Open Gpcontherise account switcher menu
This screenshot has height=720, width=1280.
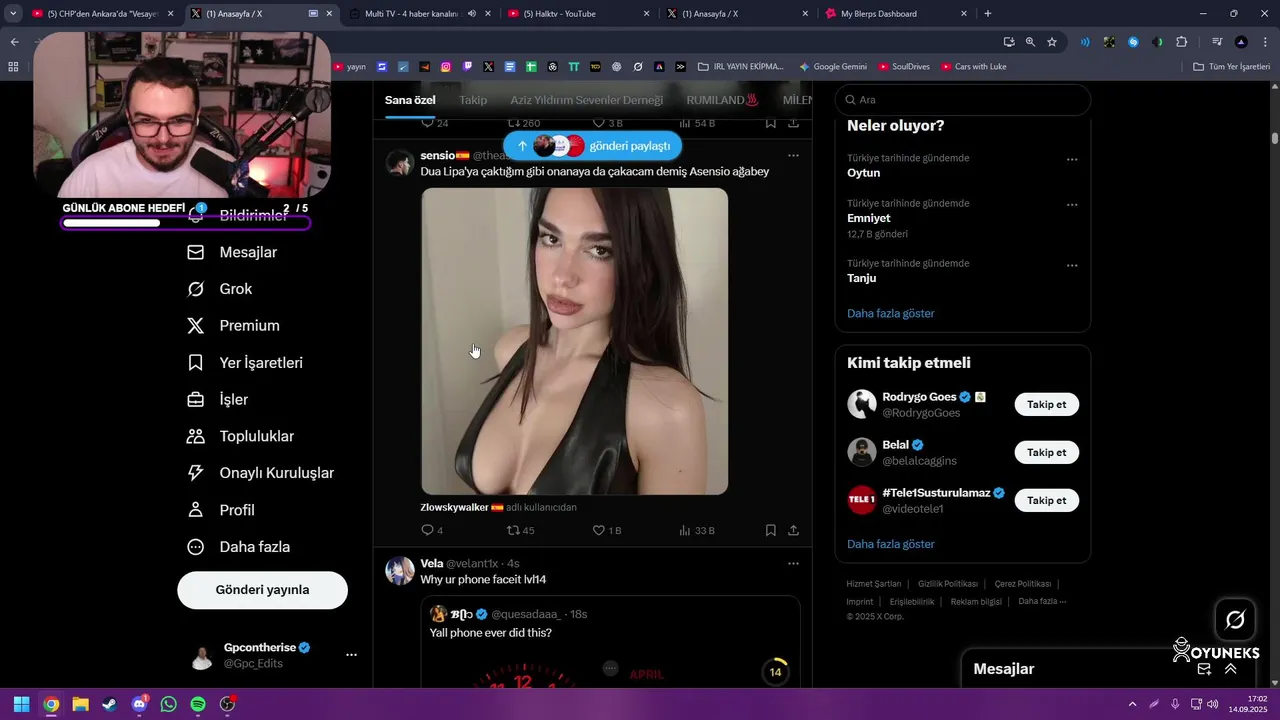point(351,655)
